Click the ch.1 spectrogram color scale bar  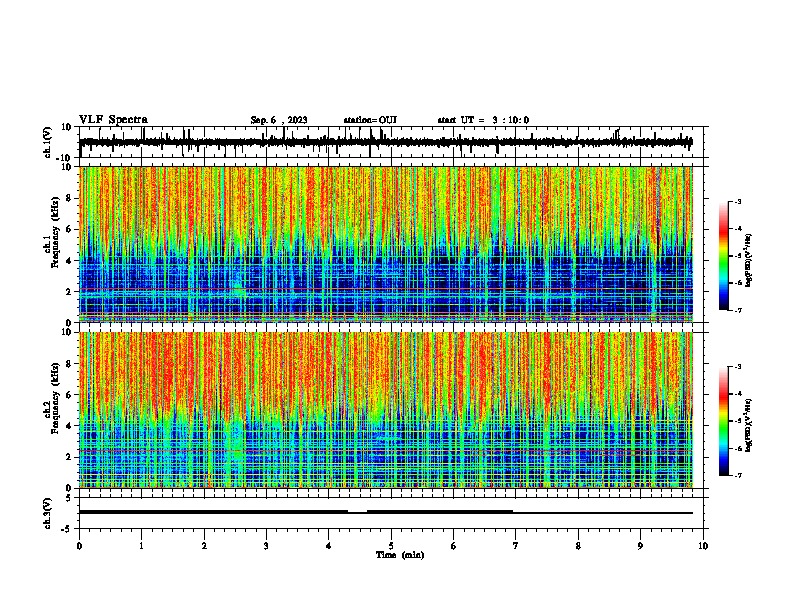(724, 256)
